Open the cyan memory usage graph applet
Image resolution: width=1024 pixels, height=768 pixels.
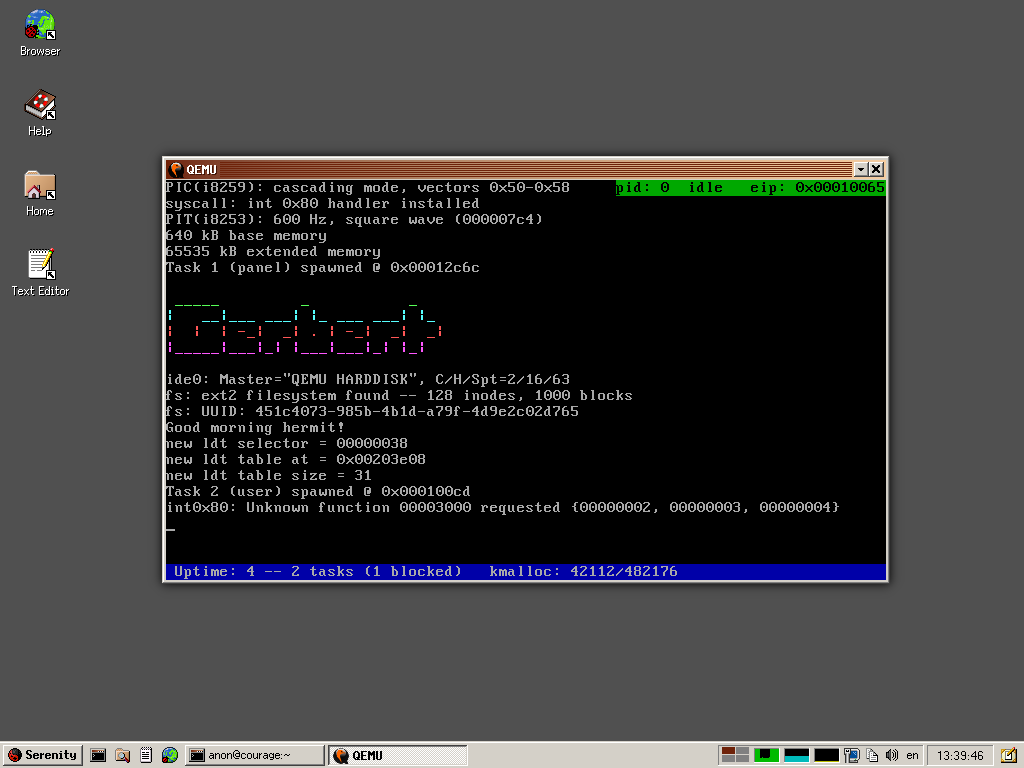tap(796, 756)
